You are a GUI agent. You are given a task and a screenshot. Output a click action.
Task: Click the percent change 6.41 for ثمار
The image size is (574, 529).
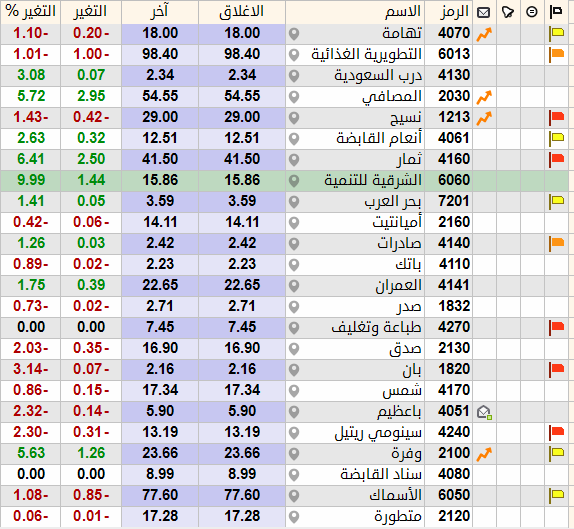pyautogui.click(x=31, y=159)
